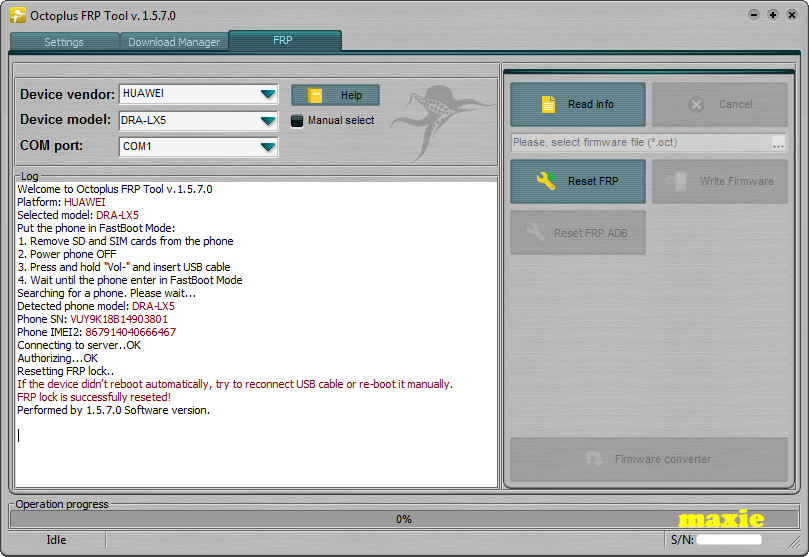The image size is (809, 557).
Task: Click log line '2. Power phone OFF'
Action: 67,254
